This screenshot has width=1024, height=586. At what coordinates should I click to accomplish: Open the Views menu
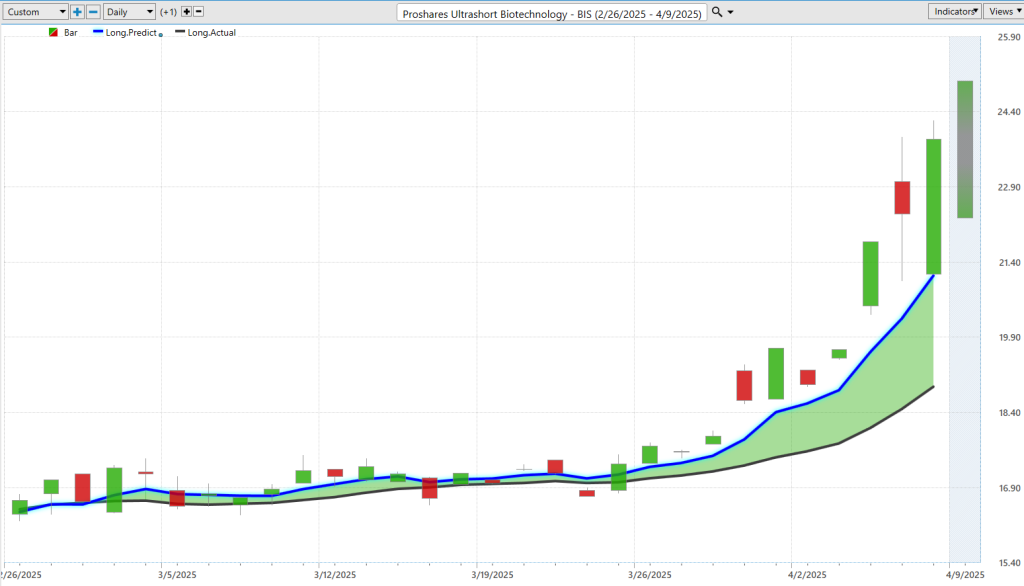pyautogui.click(x=1001, y=11)
